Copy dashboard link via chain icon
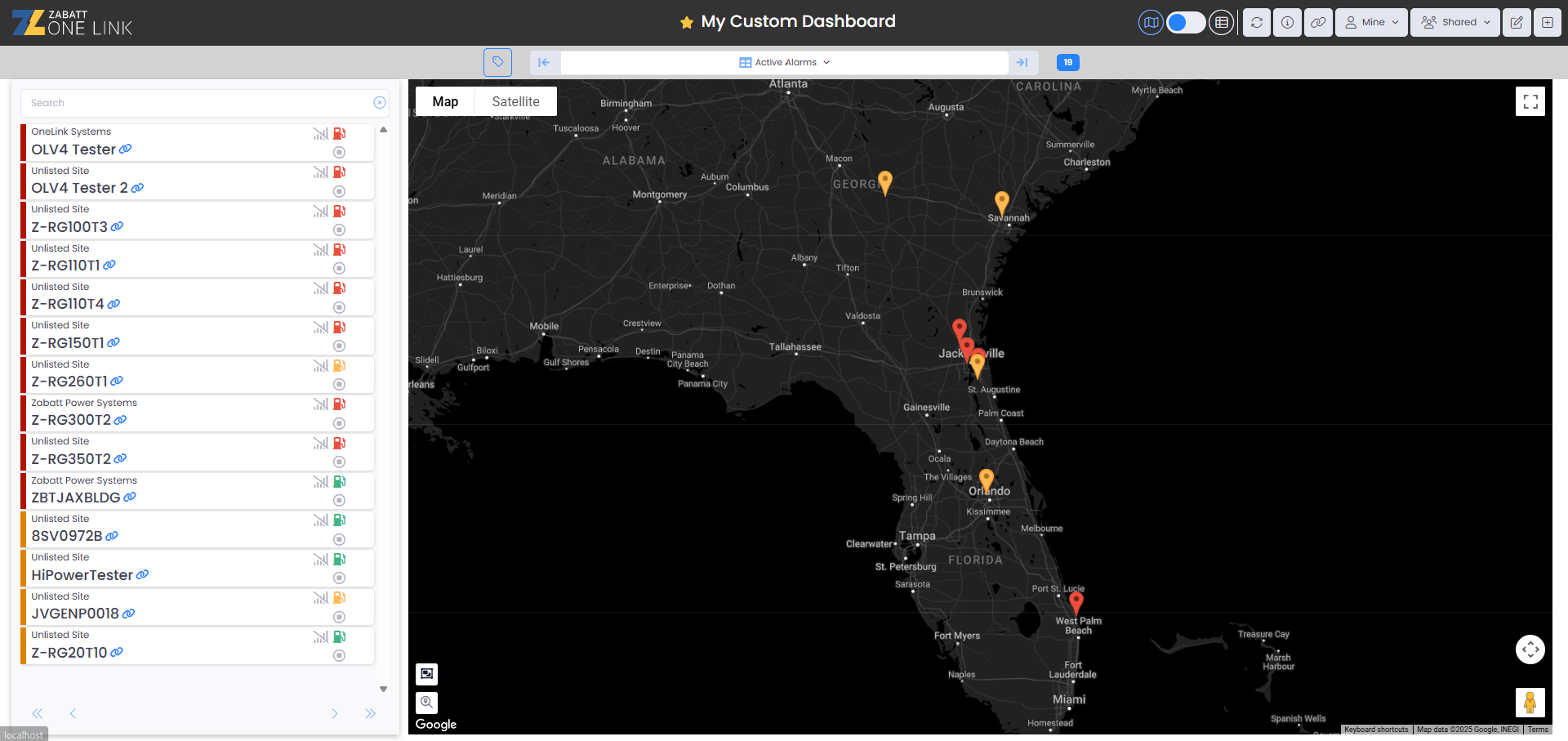The width and height of the screenshot is (1568, 741). [x=1318, y=23]
